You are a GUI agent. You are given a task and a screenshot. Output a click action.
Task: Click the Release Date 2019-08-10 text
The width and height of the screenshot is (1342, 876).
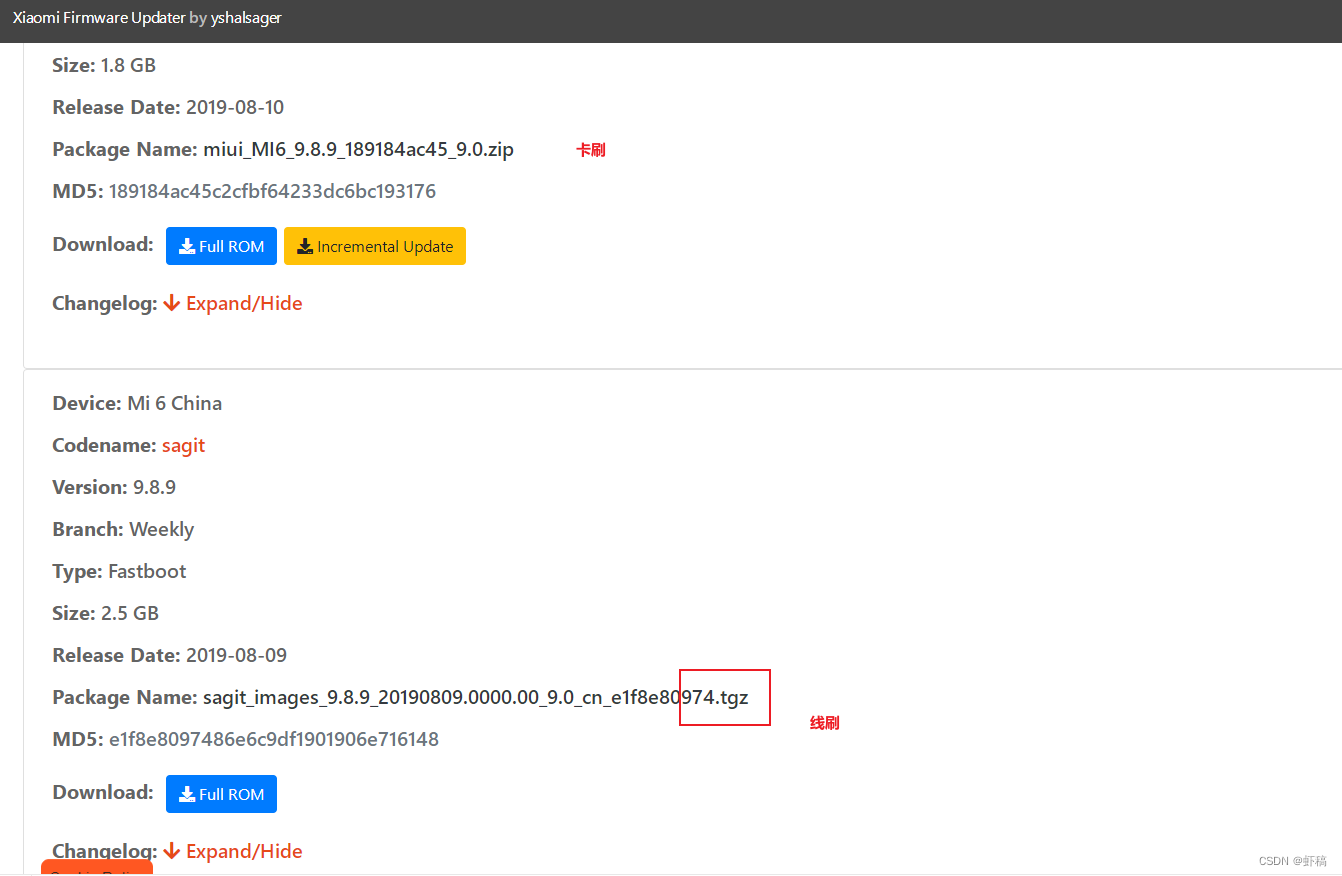pos(169,107)
